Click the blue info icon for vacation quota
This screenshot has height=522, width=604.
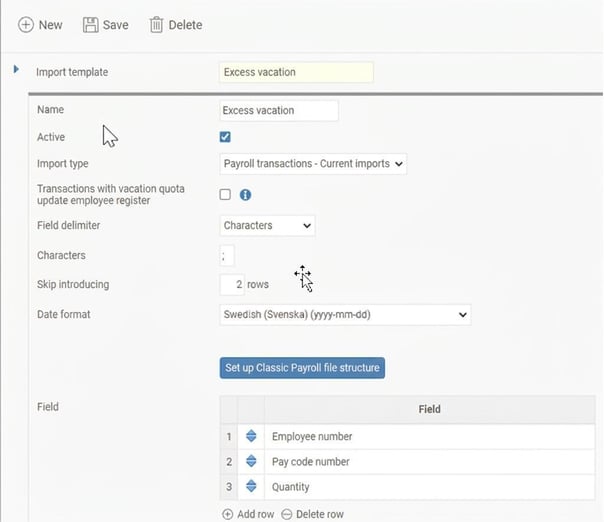coord(245,195)
